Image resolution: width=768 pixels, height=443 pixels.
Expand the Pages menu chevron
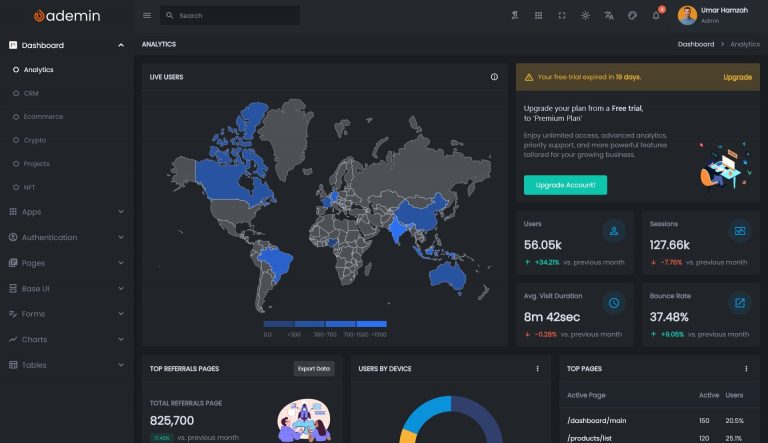(121, 263)
